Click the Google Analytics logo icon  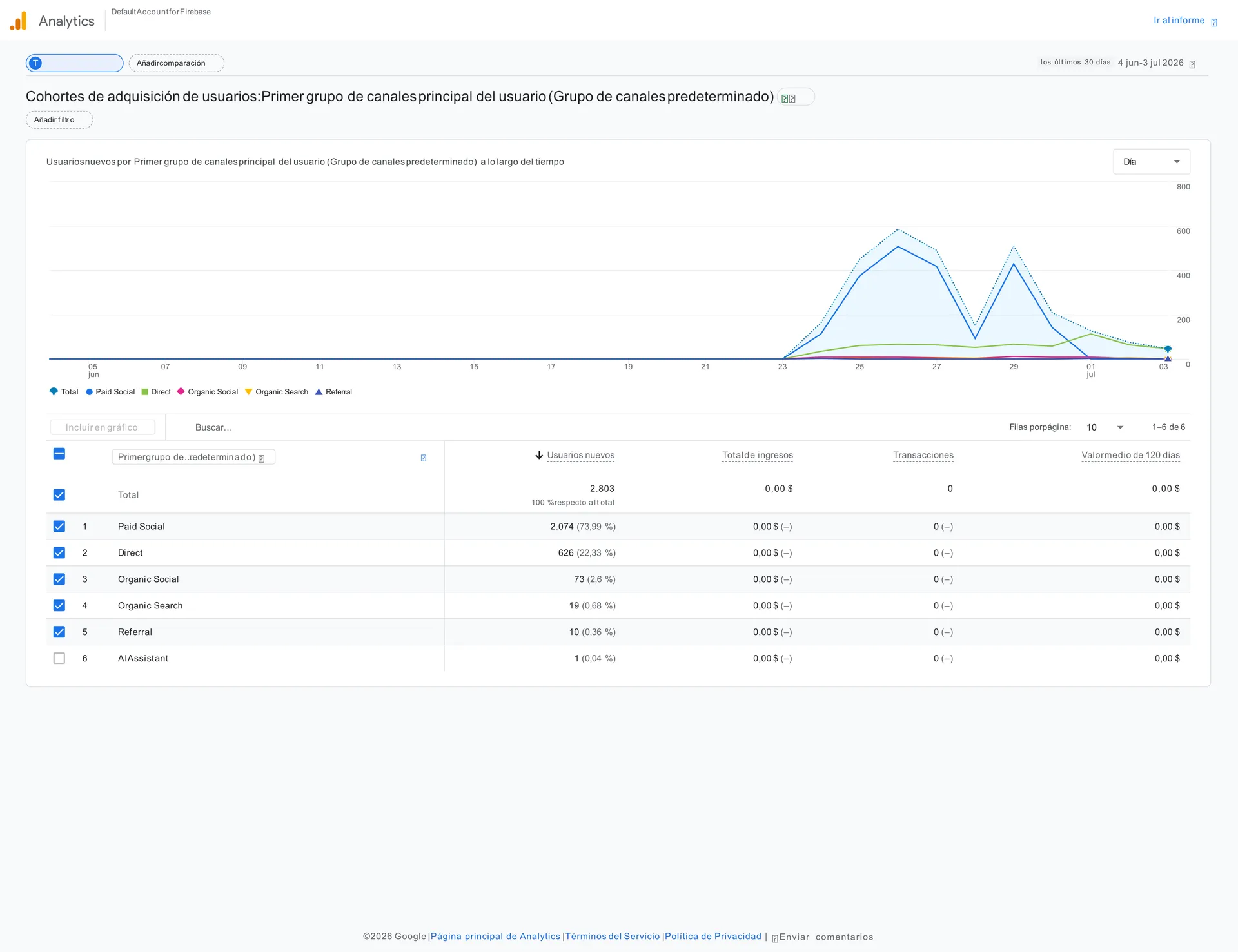click(x=18, y=21)
